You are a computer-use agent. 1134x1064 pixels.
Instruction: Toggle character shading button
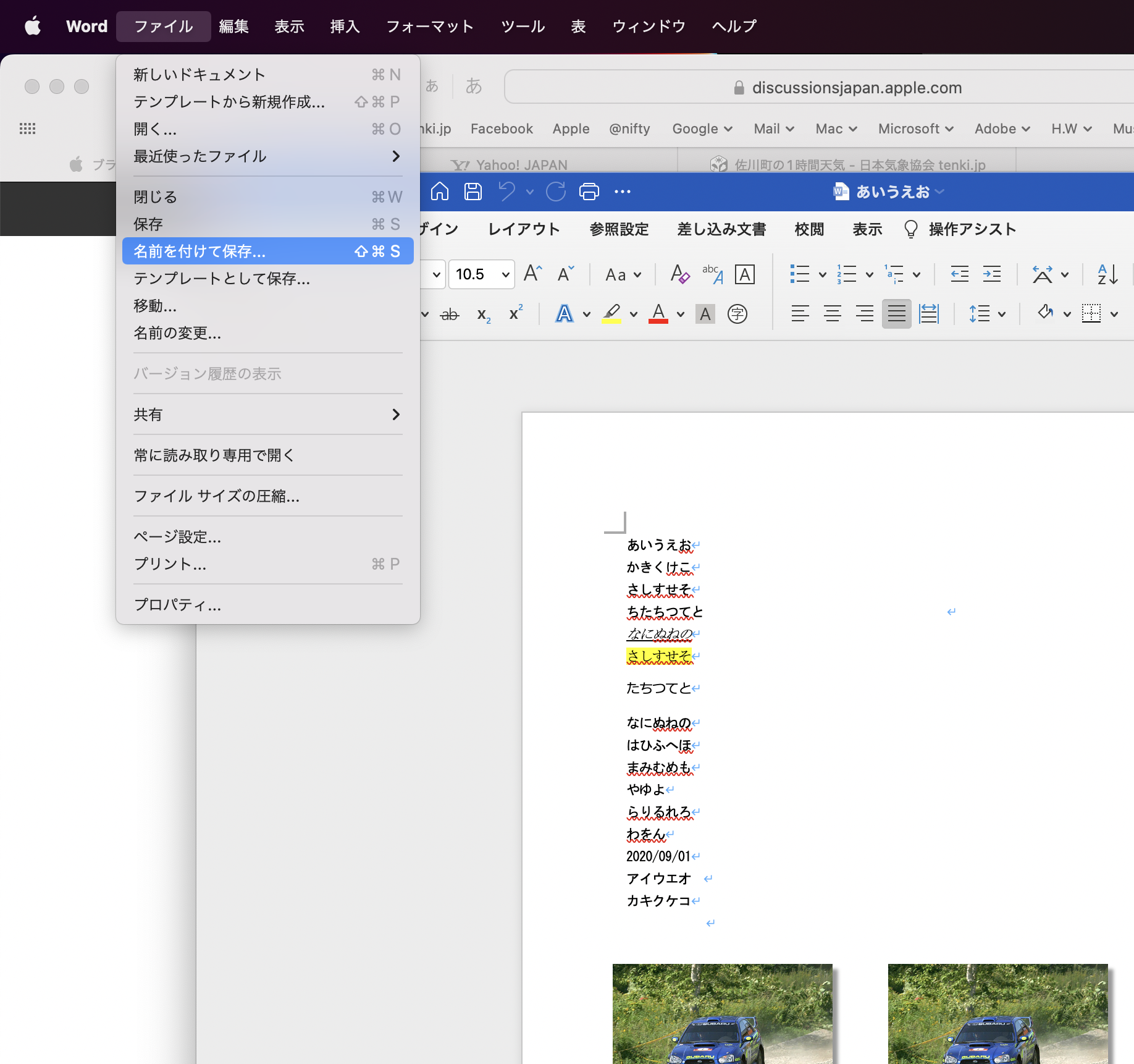point(705,314)
